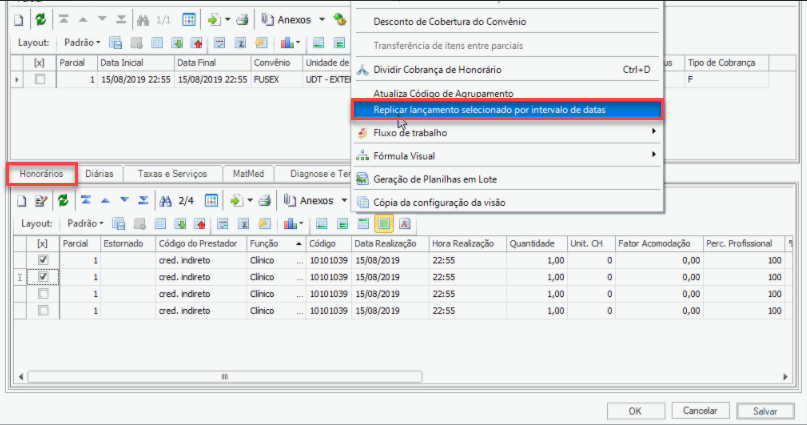Sort by Data Realização column header

(390, 244)
